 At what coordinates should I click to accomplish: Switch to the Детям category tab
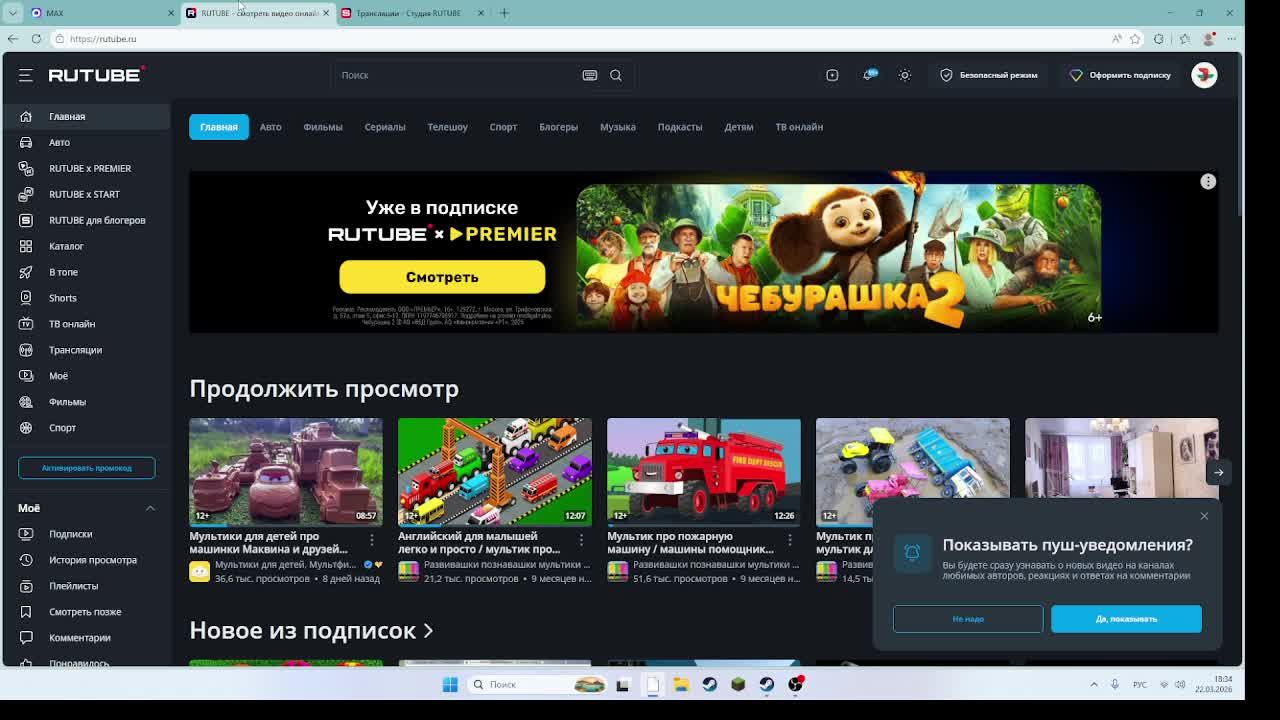pyautogui.click(x=739, y=127)
